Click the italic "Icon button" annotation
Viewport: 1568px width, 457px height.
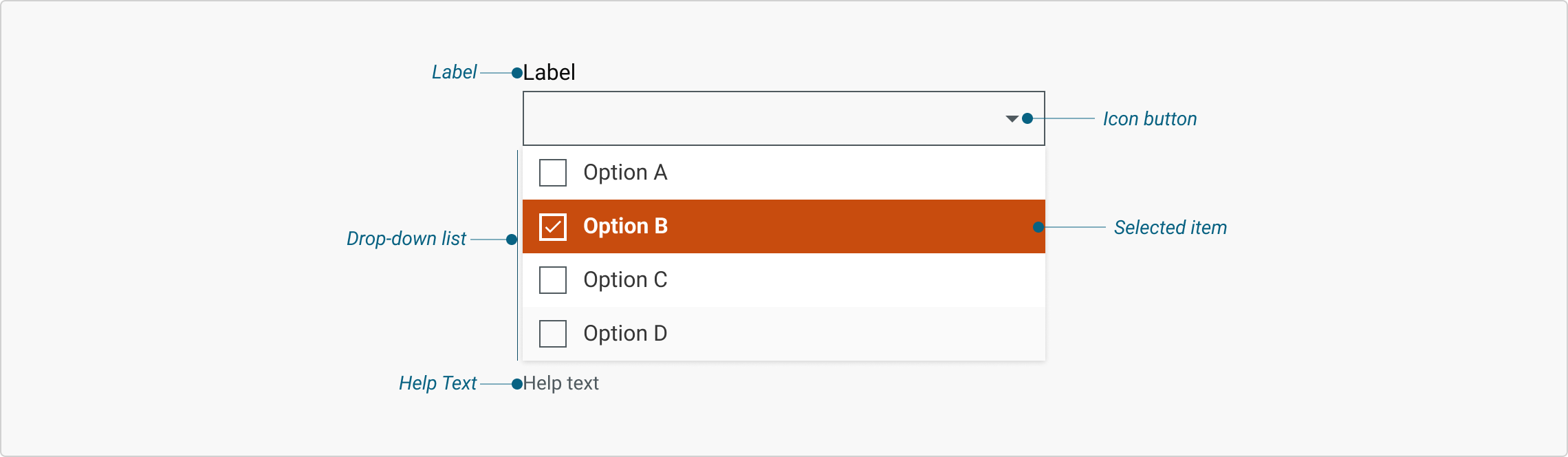(x=1150, y=119)
